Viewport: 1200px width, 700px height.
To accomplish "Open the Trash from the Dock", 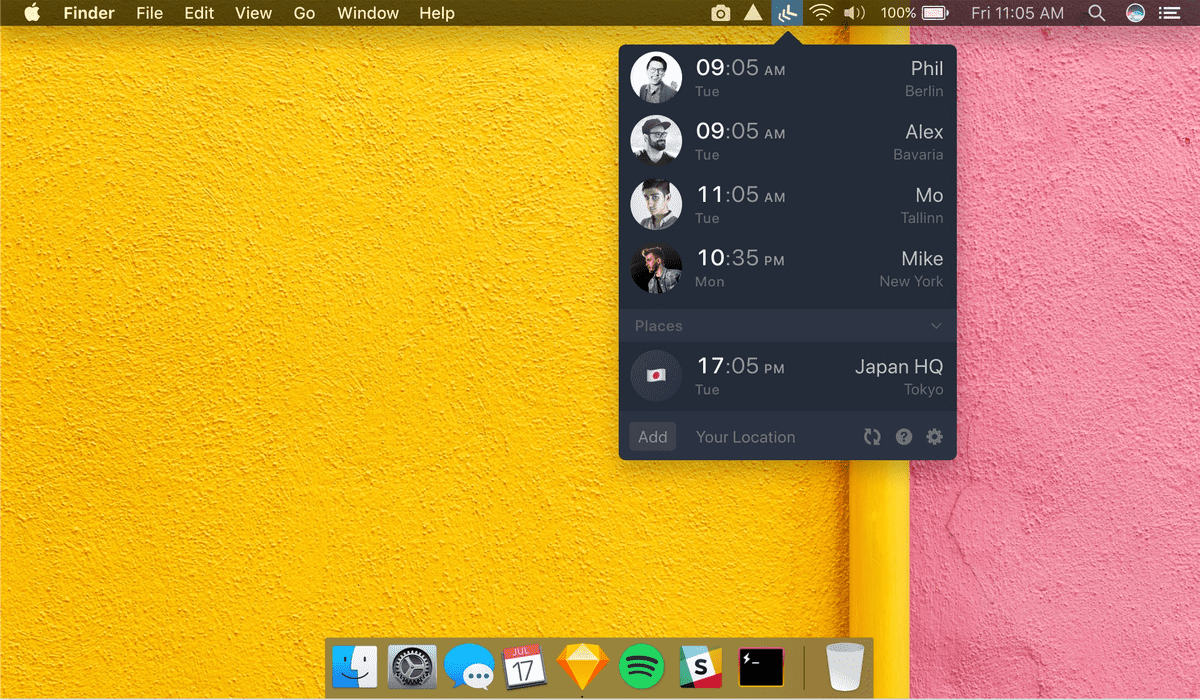I will [x=845, y=666].
